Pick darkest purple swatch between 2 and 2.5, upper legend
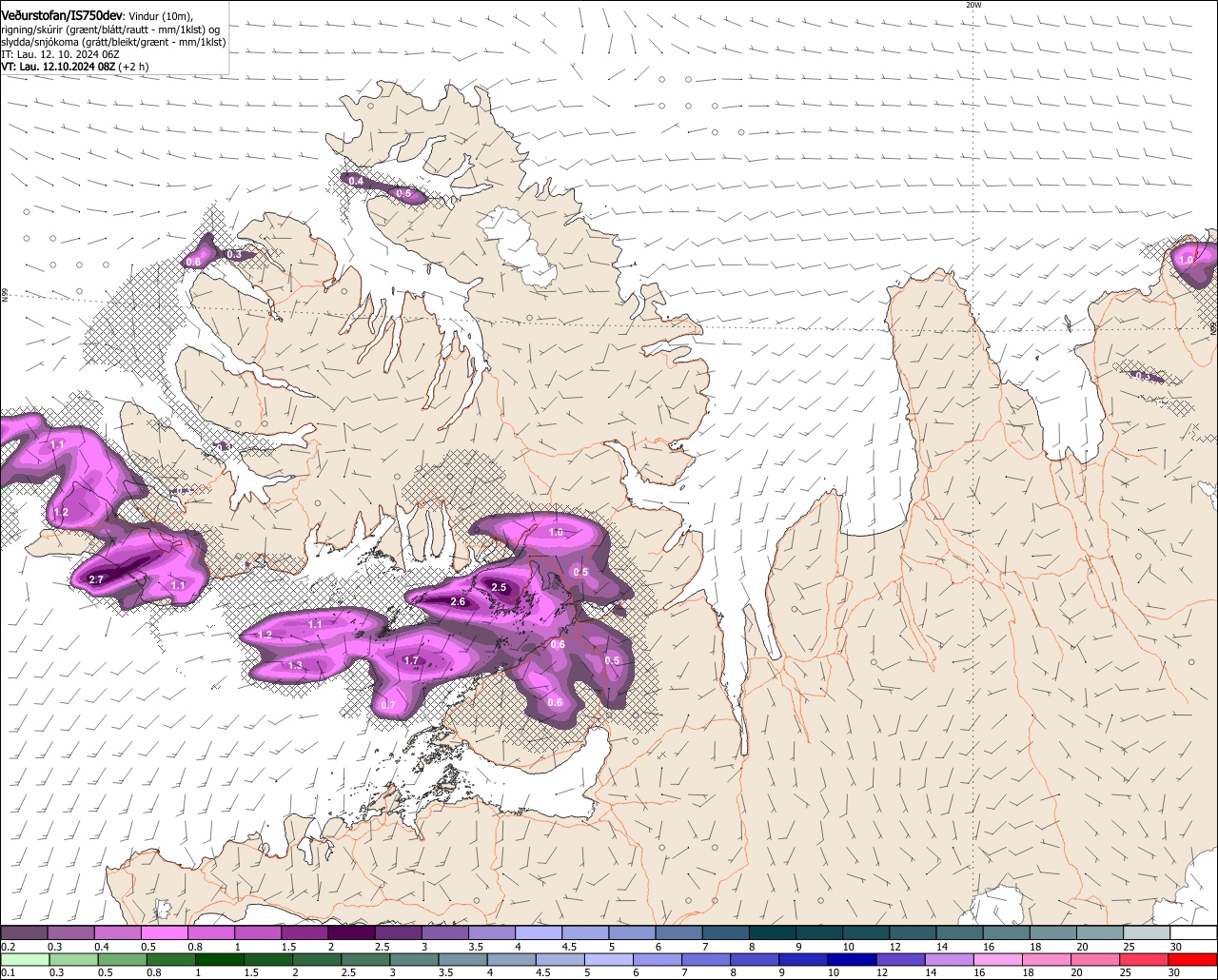Image resolution: width=1218 pixels, height=980 pixels. click(351, 933)
